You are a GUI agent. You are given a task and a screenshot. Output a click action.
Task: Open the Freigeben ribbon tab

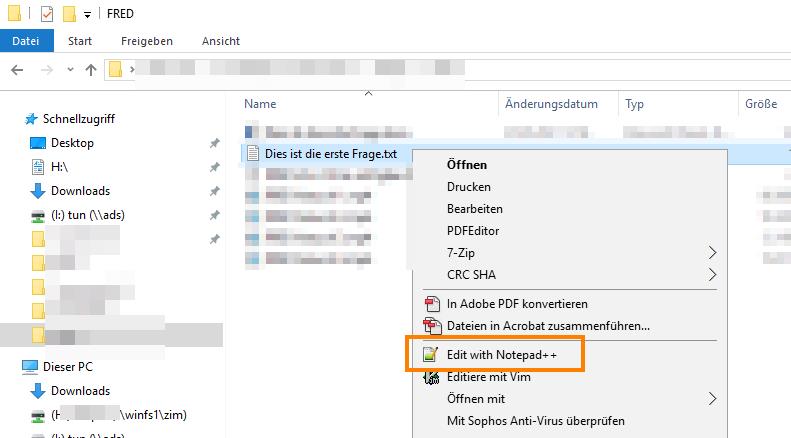[x=147, y=41]
